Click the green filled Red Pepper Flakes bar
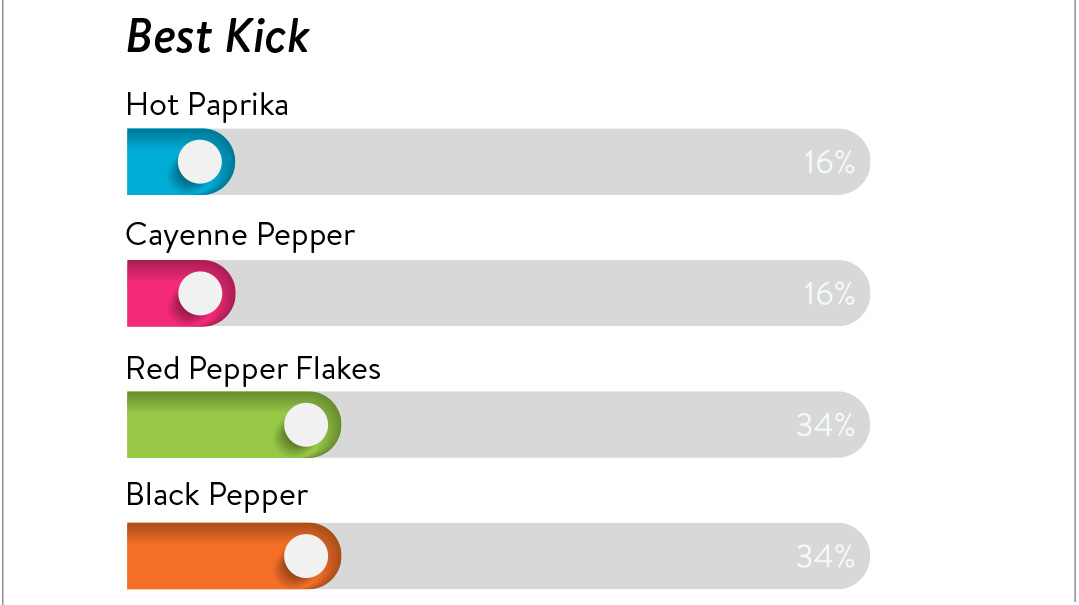 point(234,425)
